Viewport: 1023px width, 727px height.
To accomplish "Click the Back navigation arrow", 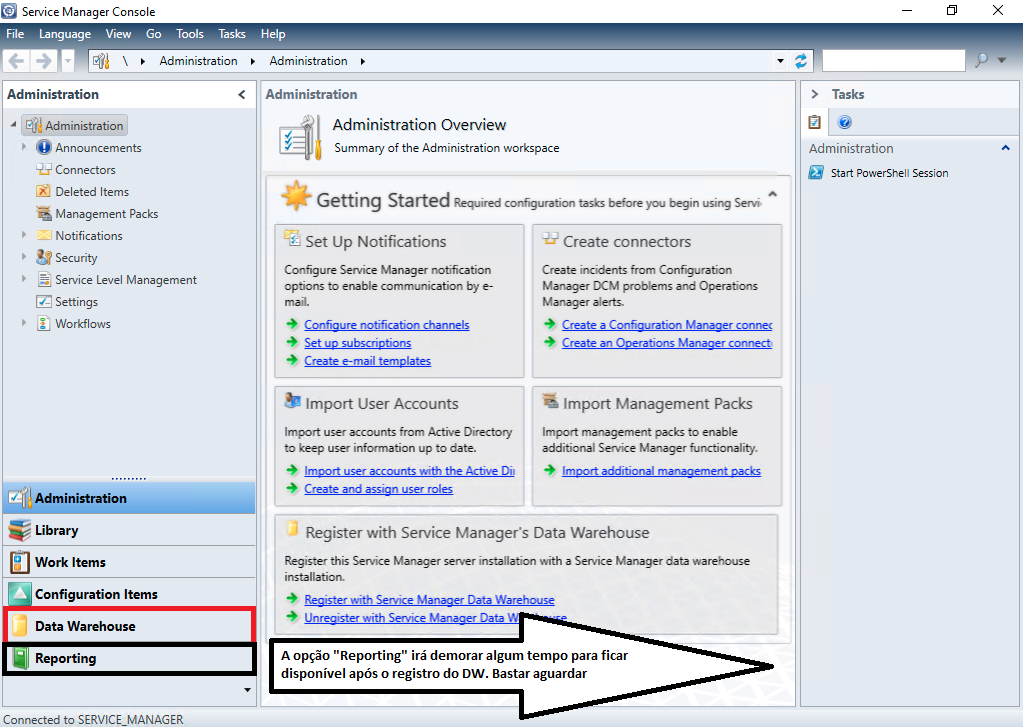I will pyautogui.click(x=17, y=61).
